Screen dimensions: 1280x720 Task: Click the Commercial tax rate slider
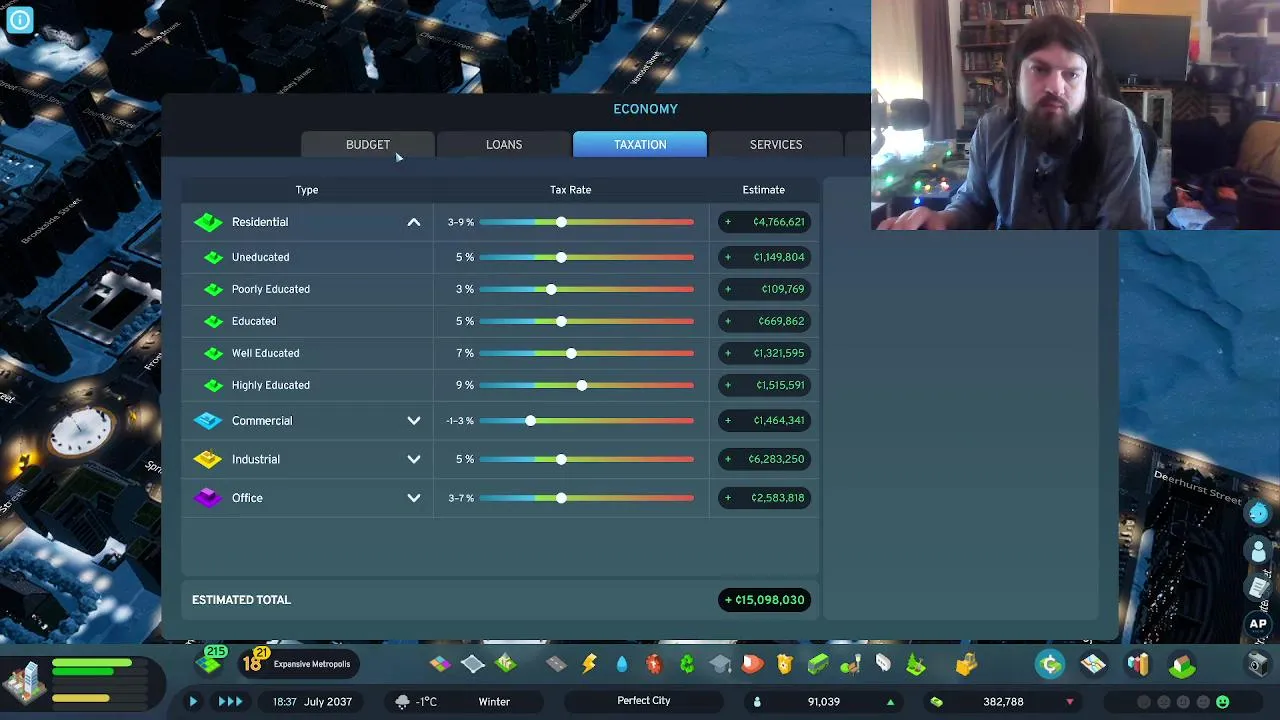[x=587, y=421]
